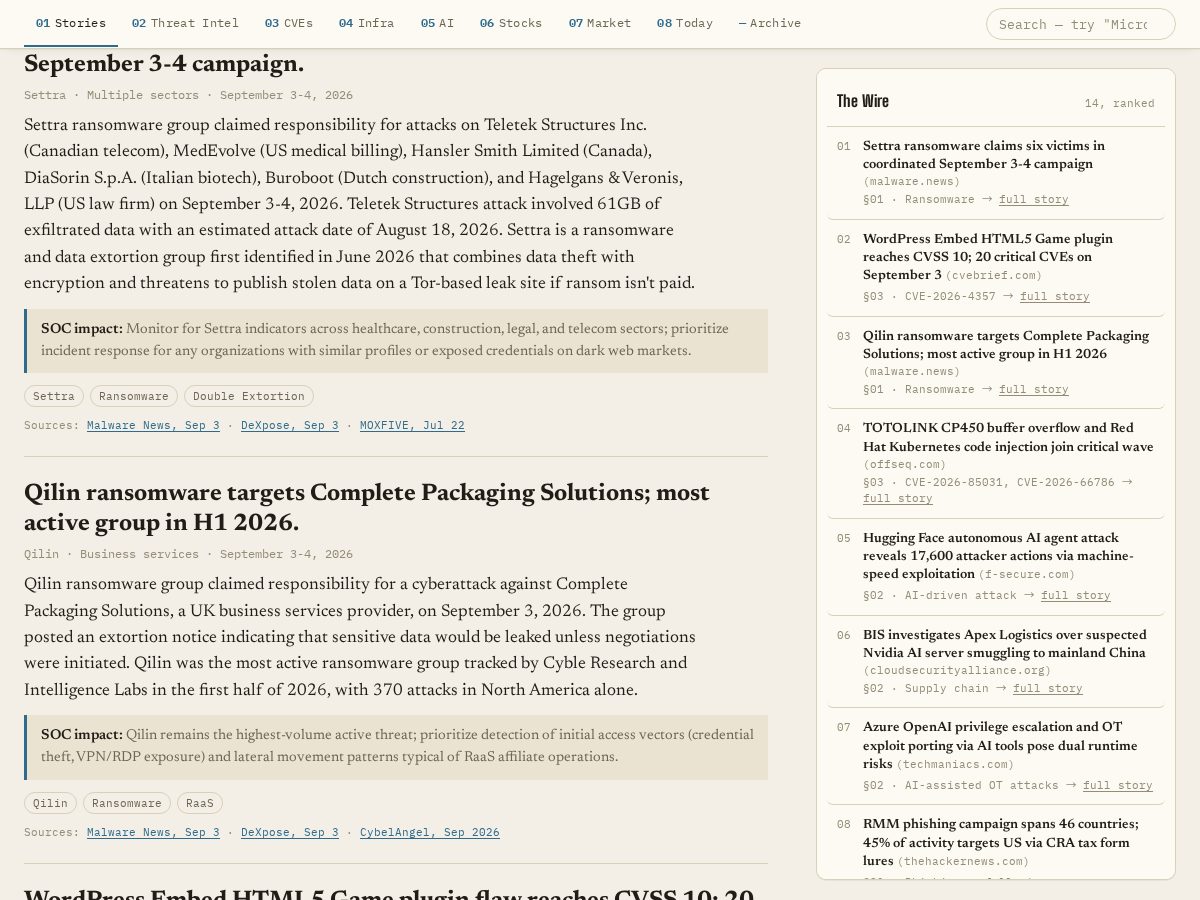Open the 06 Stocks tab
1200x900 pixels.
point(510,23)
